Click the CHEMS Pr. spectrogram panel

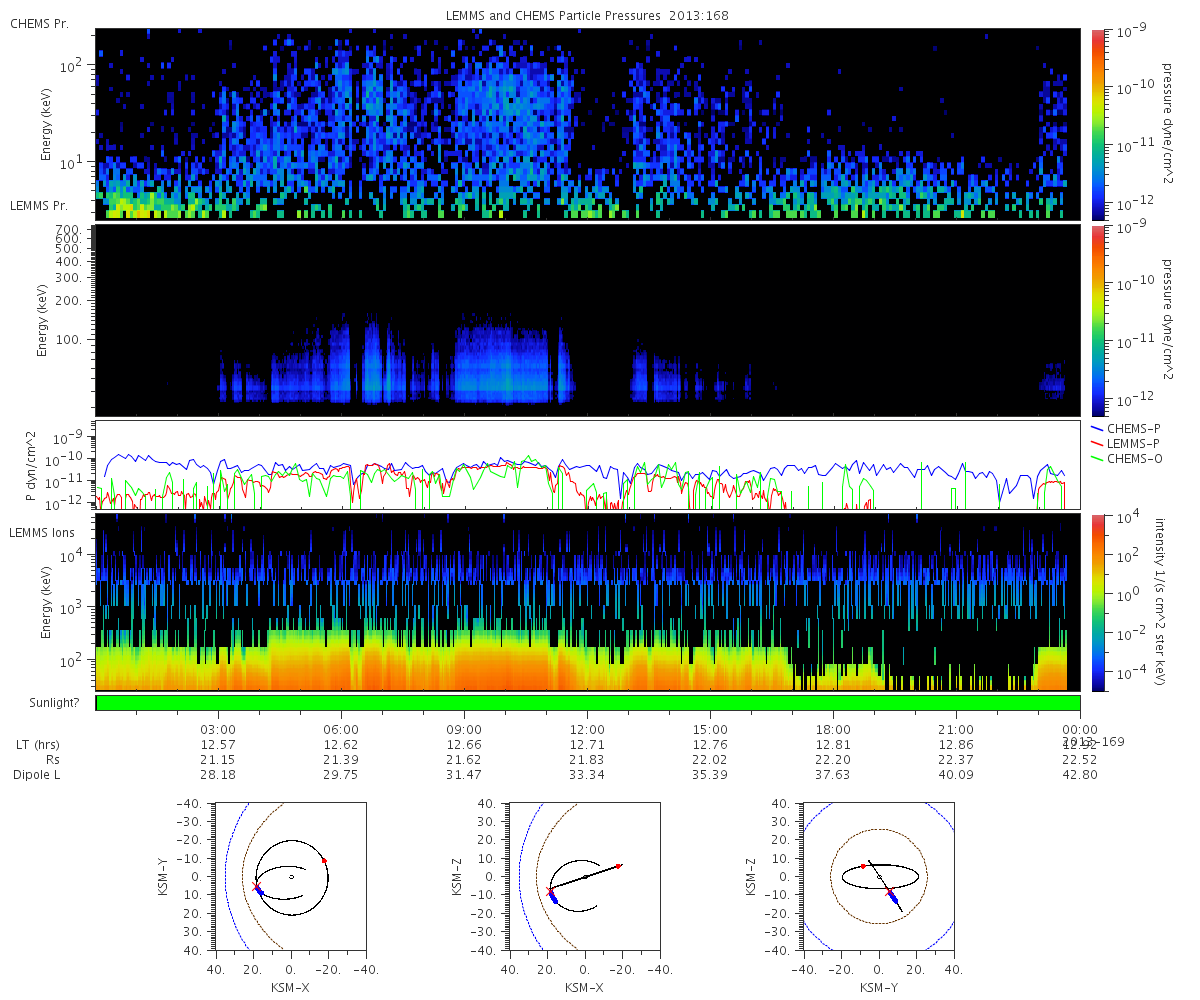(588, 124)
